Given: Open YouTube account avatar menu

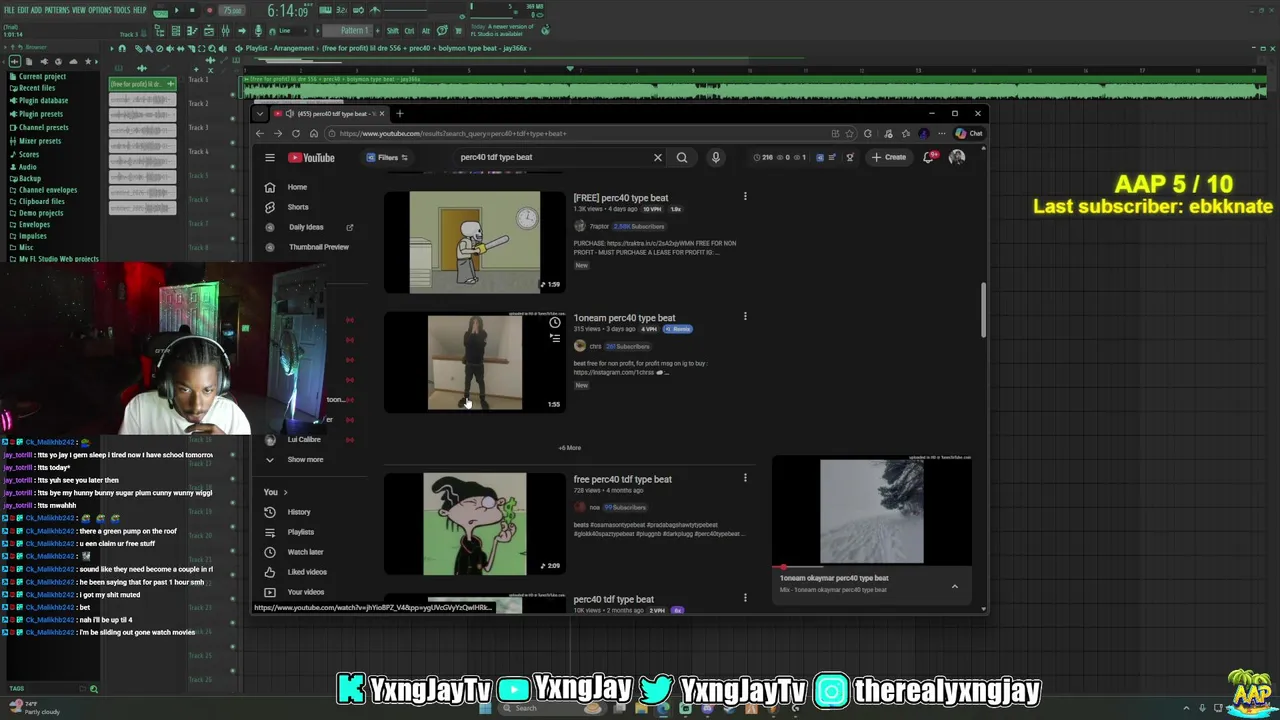Looking at the screenshot, I should click(957, 157).
